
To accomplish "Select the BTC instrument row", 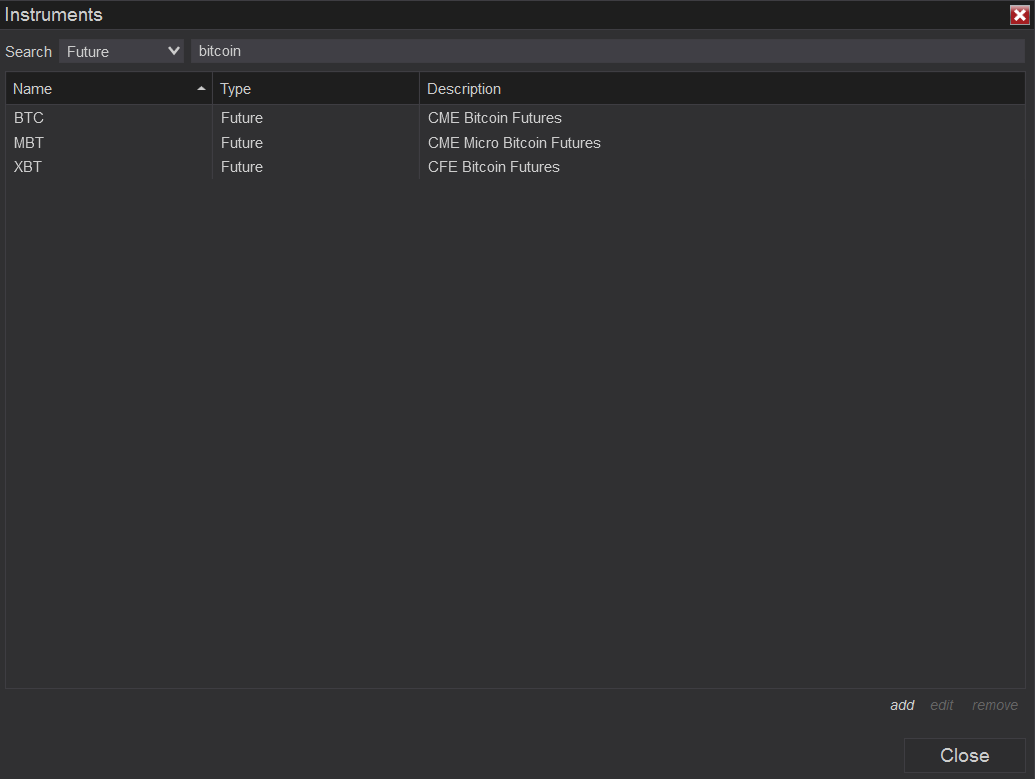I will pos(29,118).
